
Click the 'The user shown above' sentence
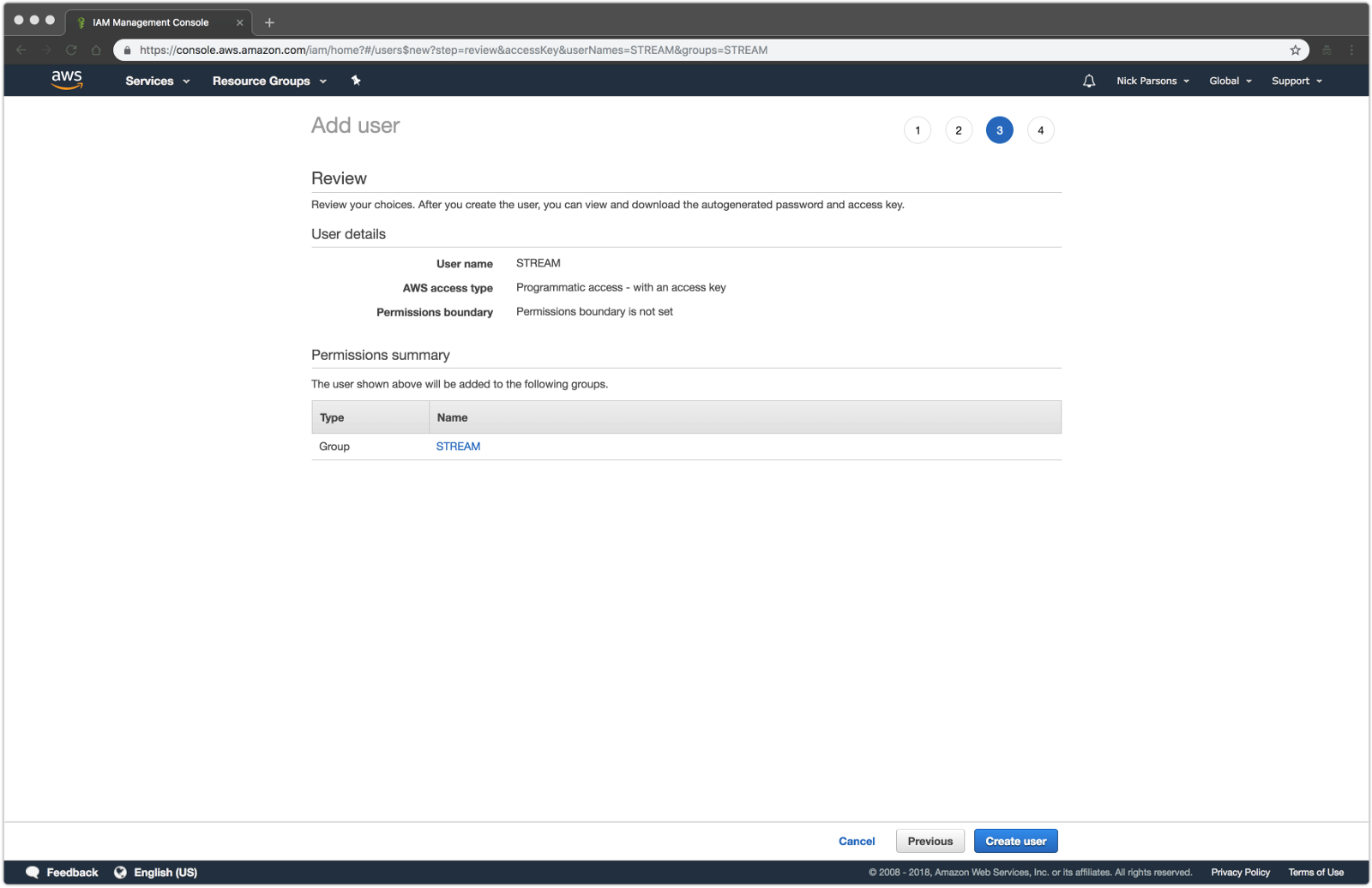point(460,384)
